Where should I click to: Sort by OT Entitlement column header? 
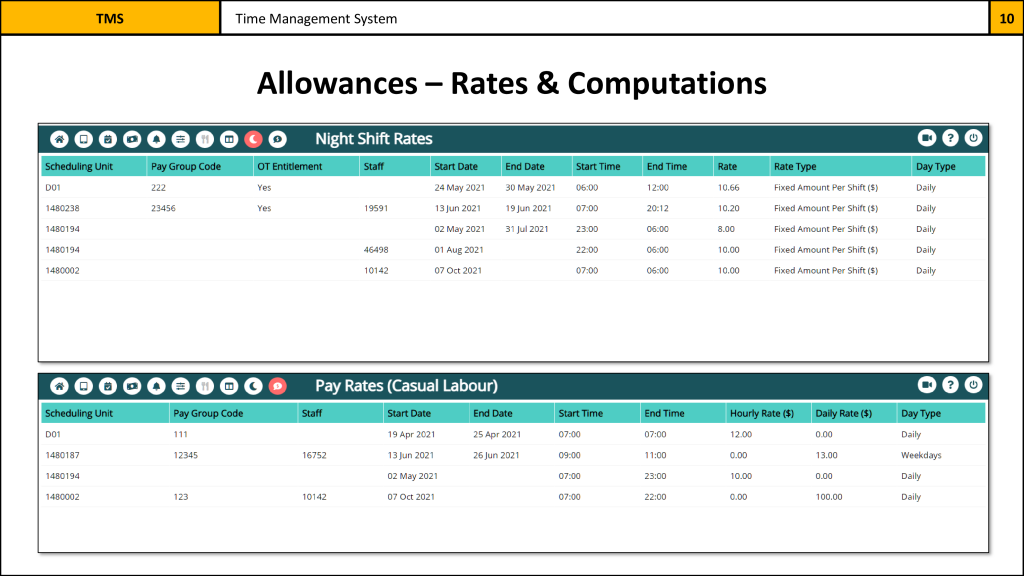[x=290, y=166]
